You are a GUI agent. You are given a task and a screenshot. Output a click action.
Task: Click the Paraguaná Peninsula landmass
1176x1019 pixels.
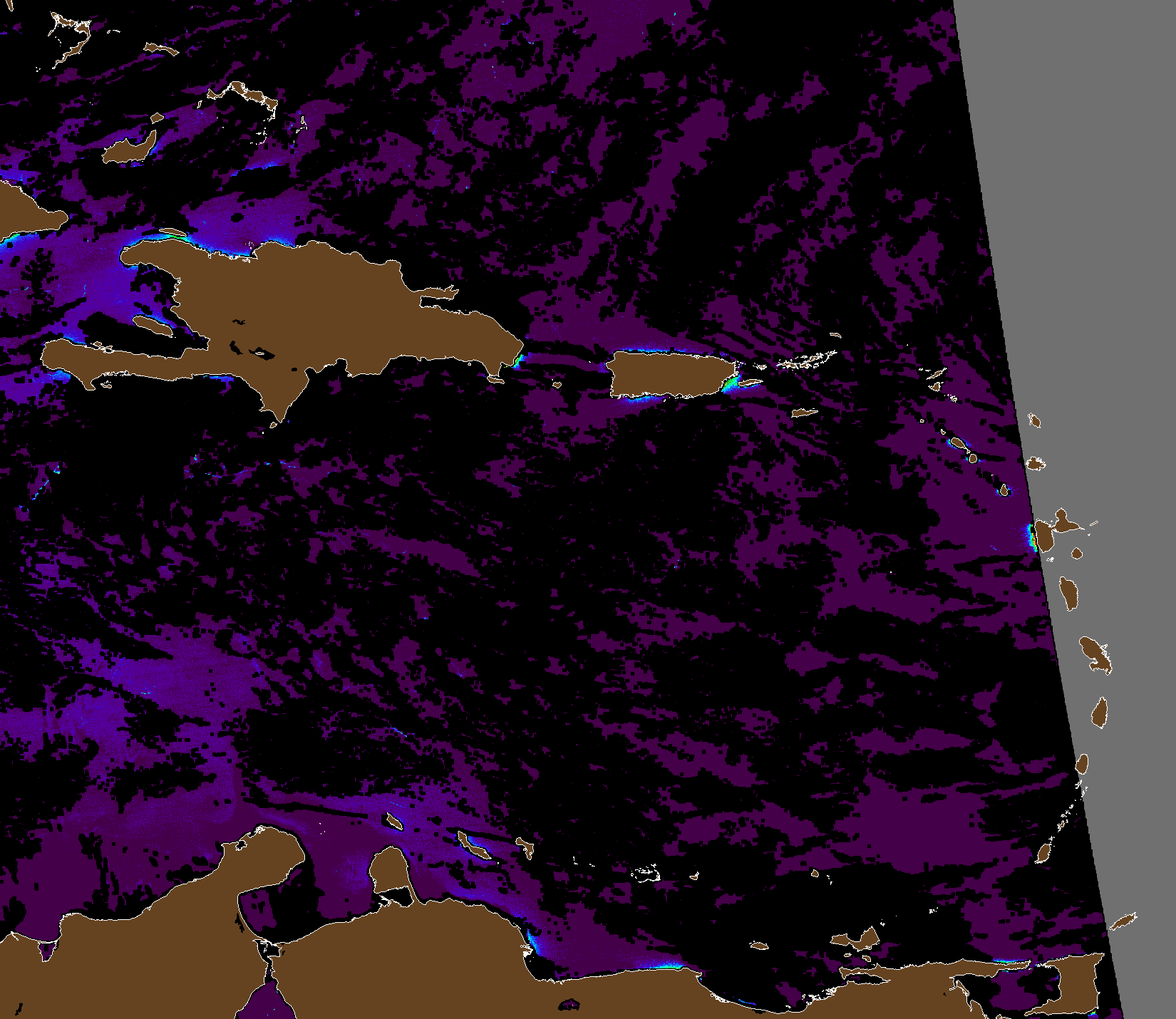pos(388,868)
